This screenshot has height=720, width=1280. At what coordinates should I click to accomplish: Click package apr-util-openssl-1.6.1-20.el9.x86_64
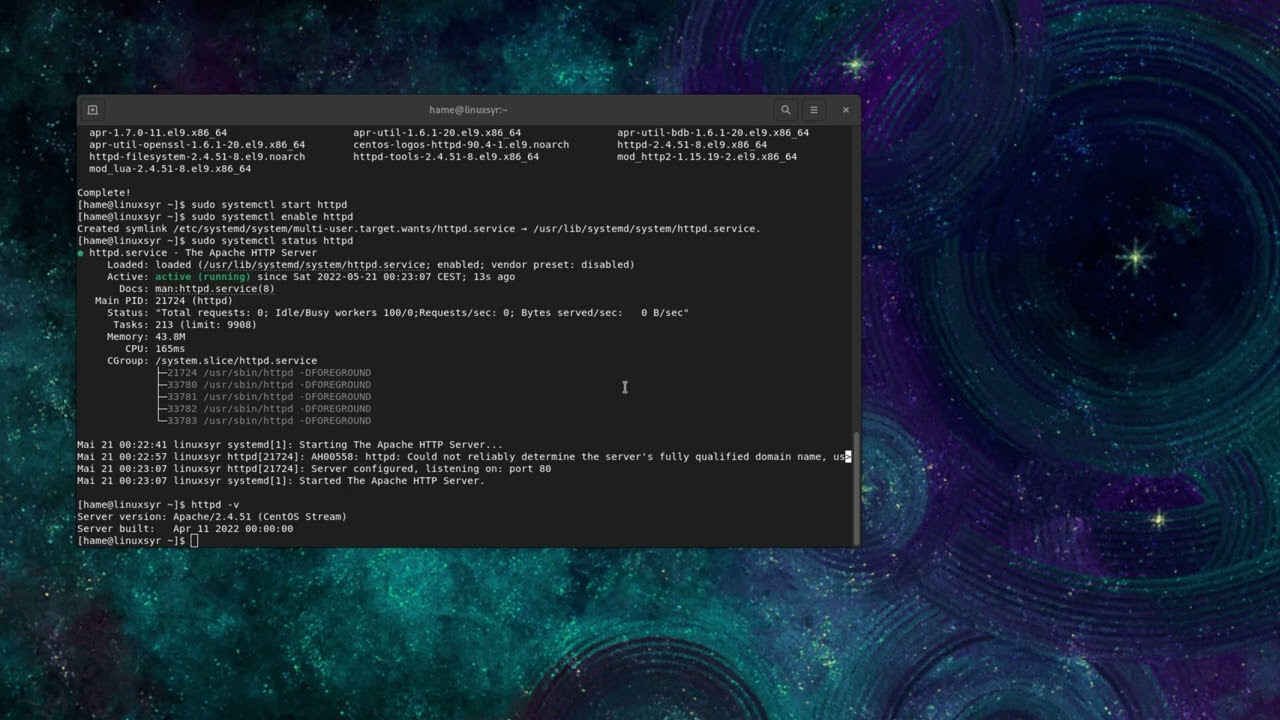[x=197, y=145]
